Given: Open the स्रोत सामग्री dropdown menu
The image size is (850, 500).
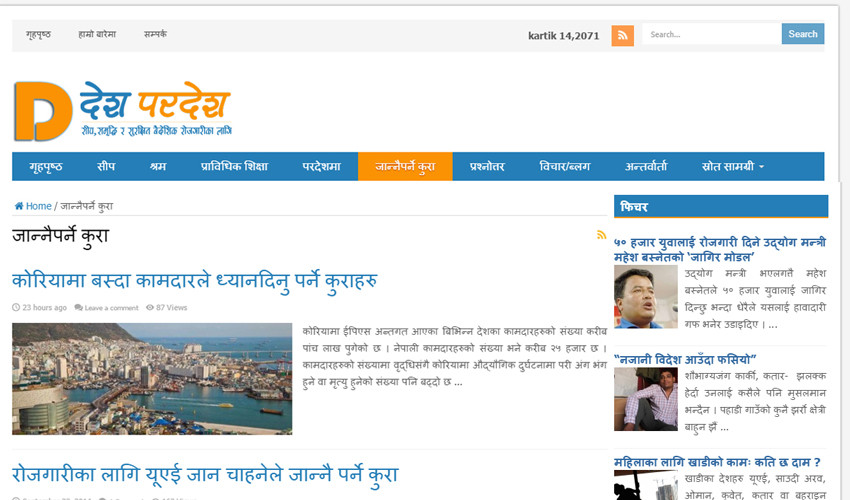Looking at the screenshot, I should [x=732, y=166].
